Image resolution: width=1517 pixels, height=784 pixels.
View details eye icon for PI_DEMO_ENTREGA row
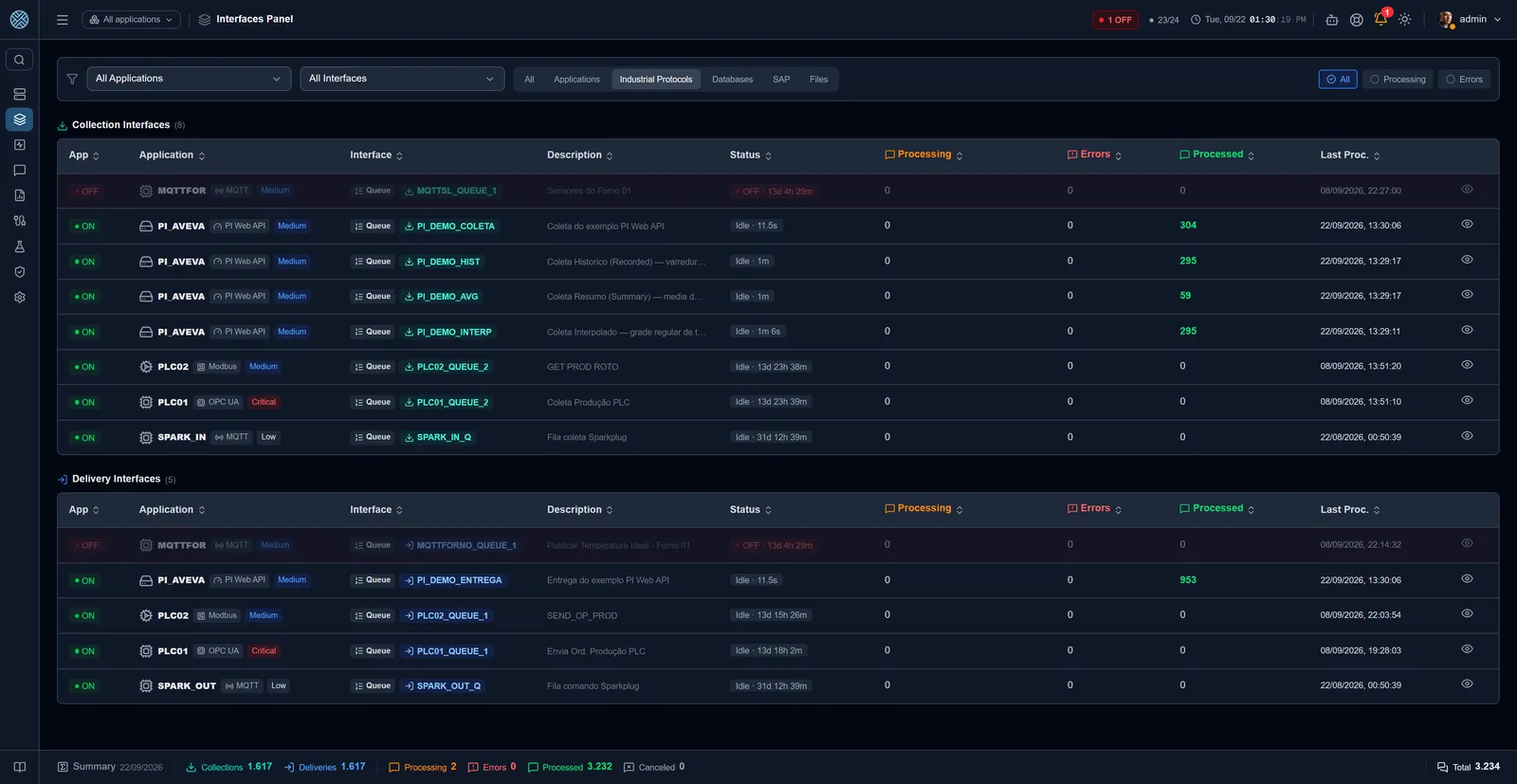tap(1467, 579)
